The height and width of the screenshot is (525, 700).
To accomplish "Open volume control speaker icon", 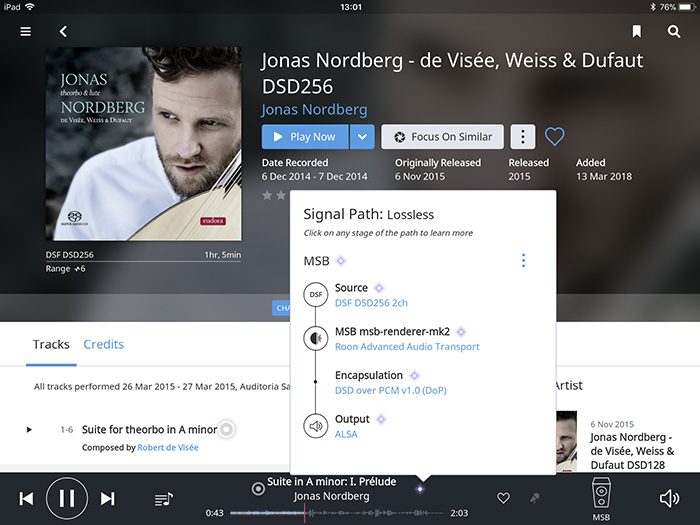I will click(669, 499).
